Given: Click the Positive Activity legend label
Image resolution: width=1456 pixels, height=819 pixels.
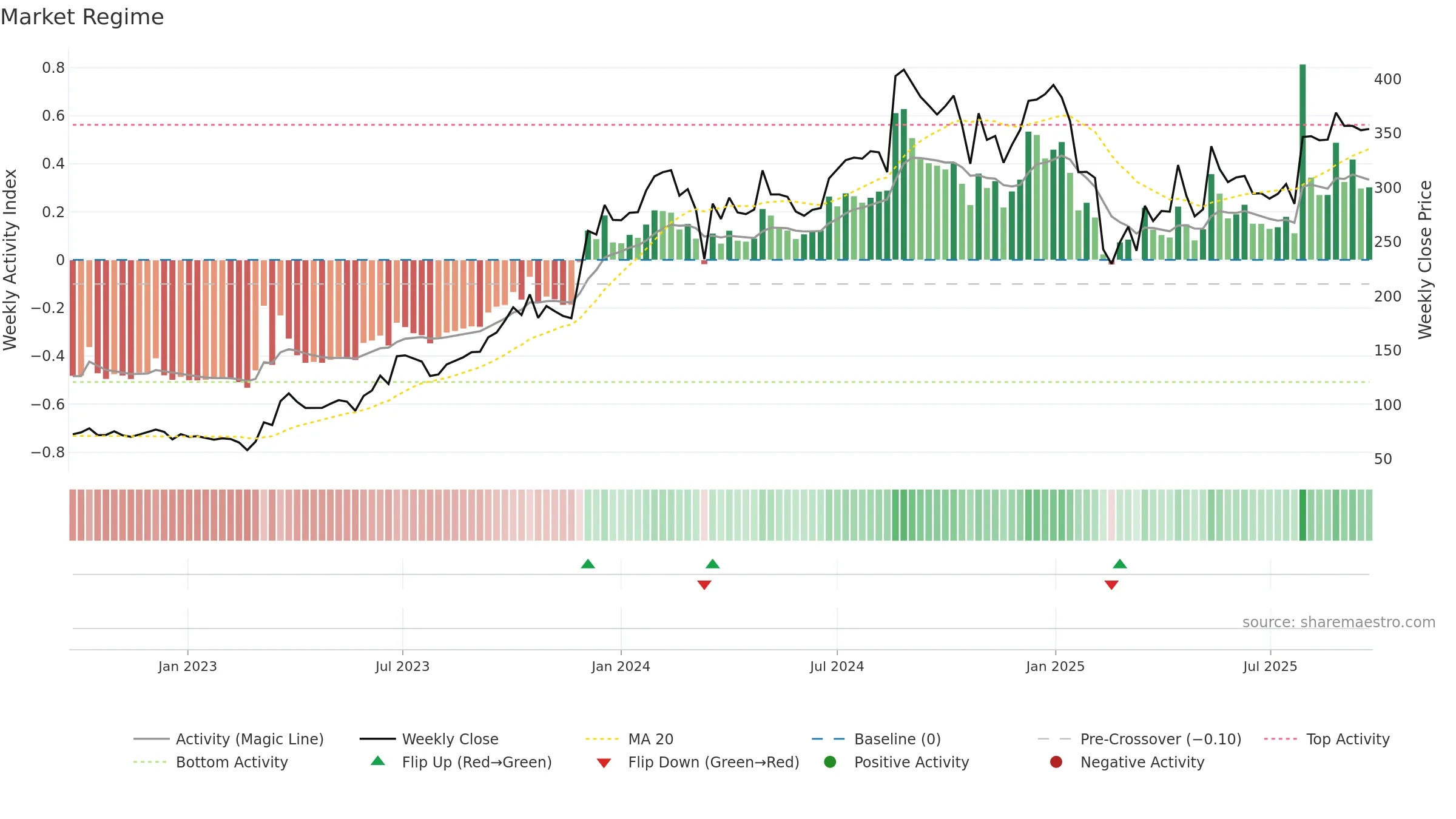Looking at the screenshot, I should (x=912, y=762).
